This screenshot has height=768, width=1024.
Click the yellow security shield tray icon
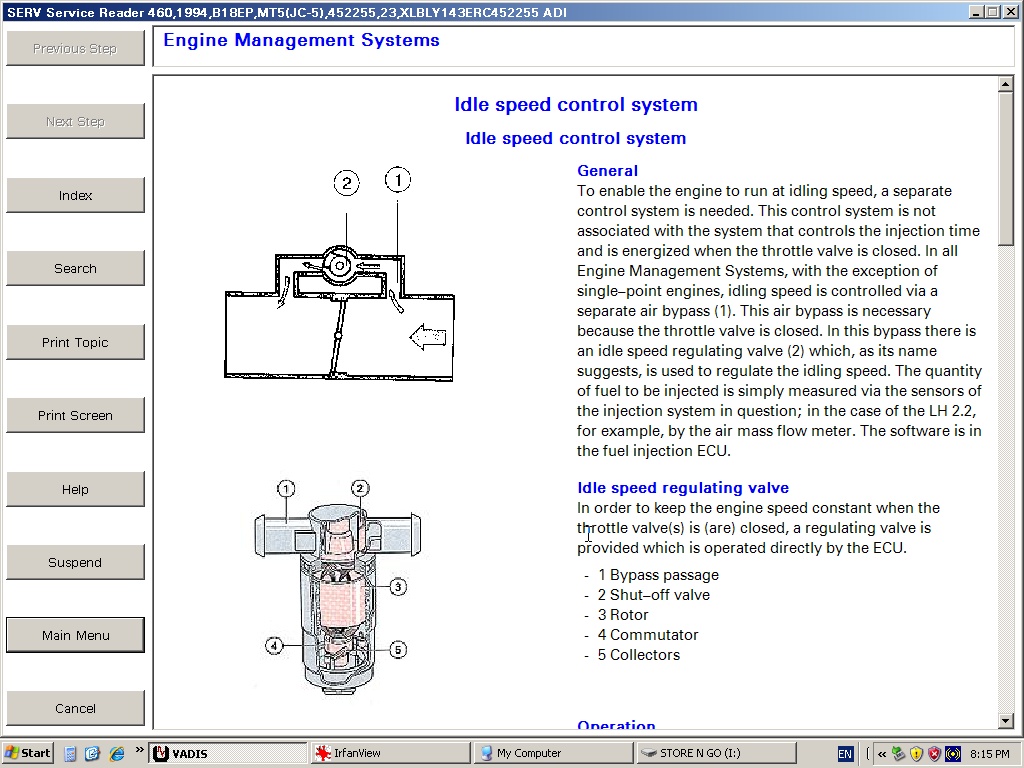[916, 754]
